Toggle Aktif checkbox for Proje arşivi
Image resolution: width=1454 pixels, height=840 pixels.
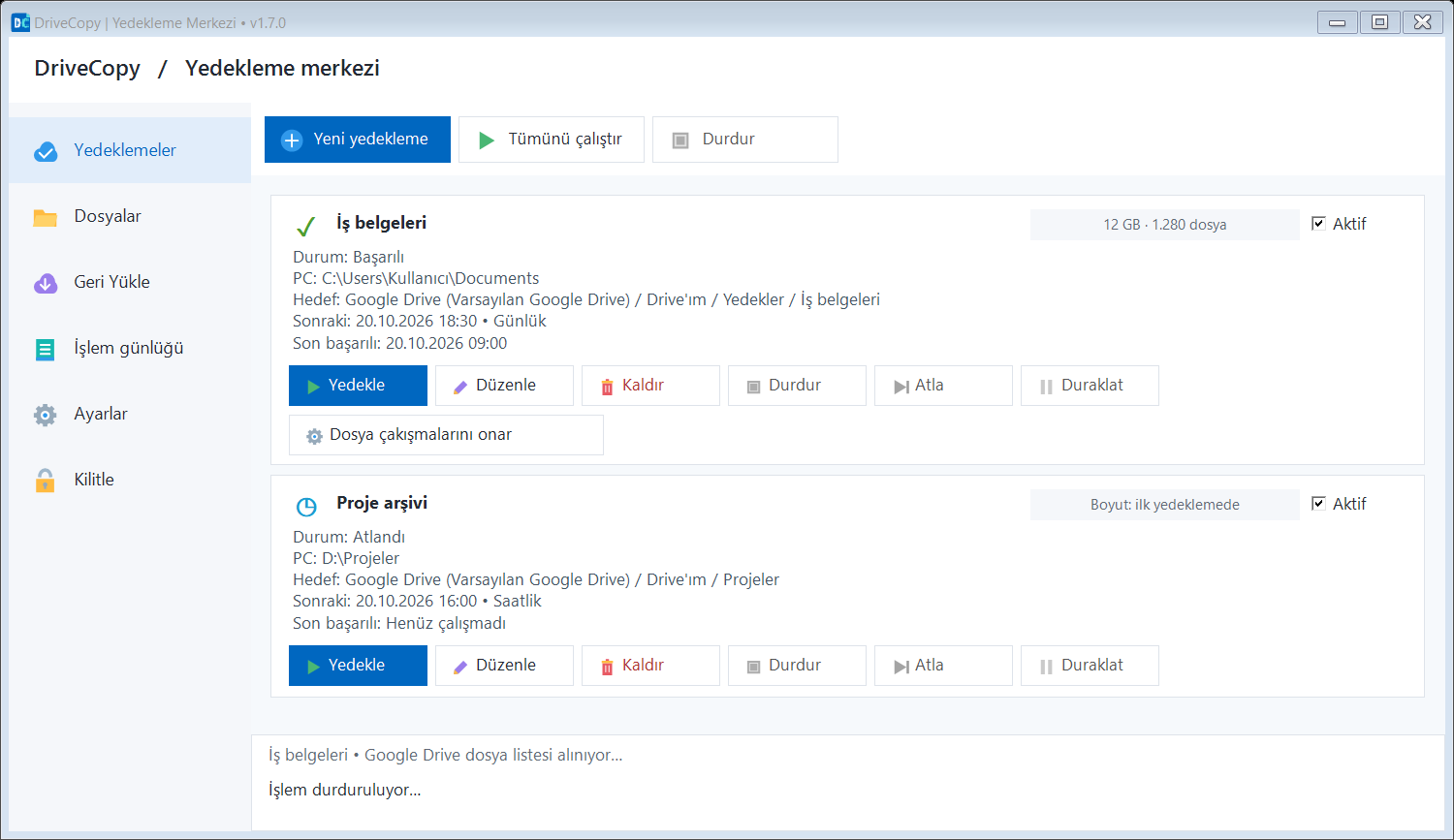click(x=1318, y=504)
